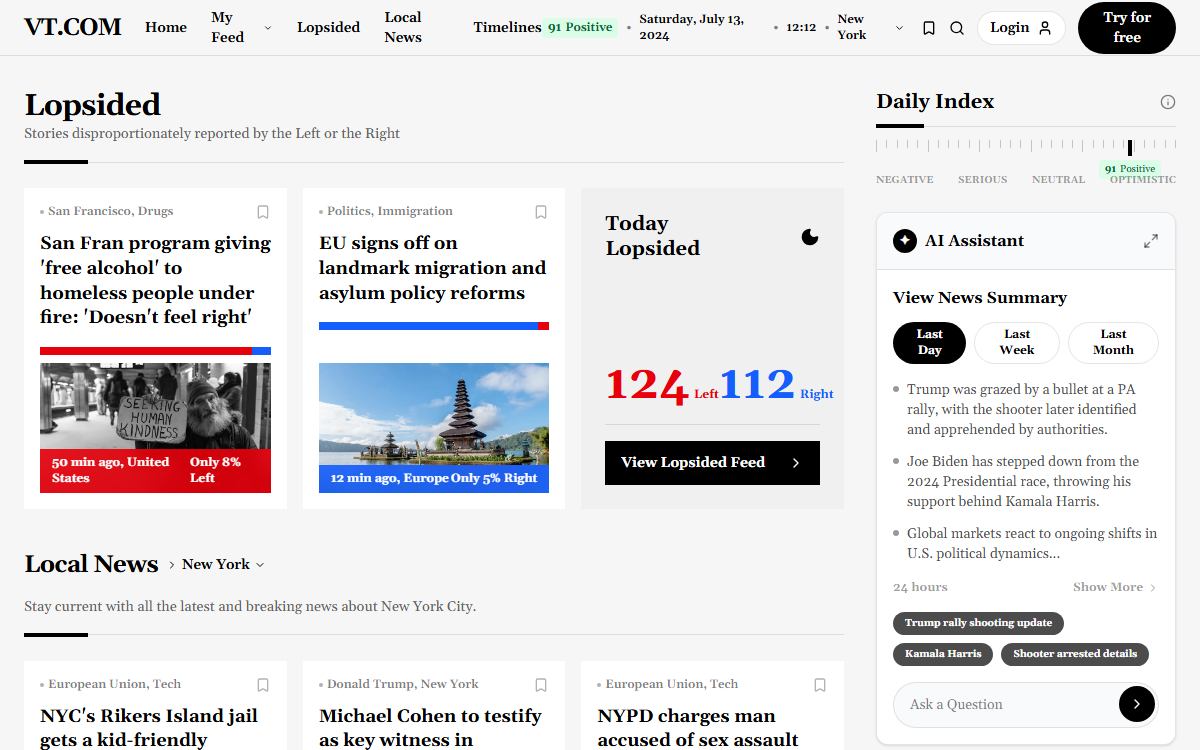Click the Daily Index scale marker
This screenshot has width=1200, height=750.
click(x=1130, y=147)
